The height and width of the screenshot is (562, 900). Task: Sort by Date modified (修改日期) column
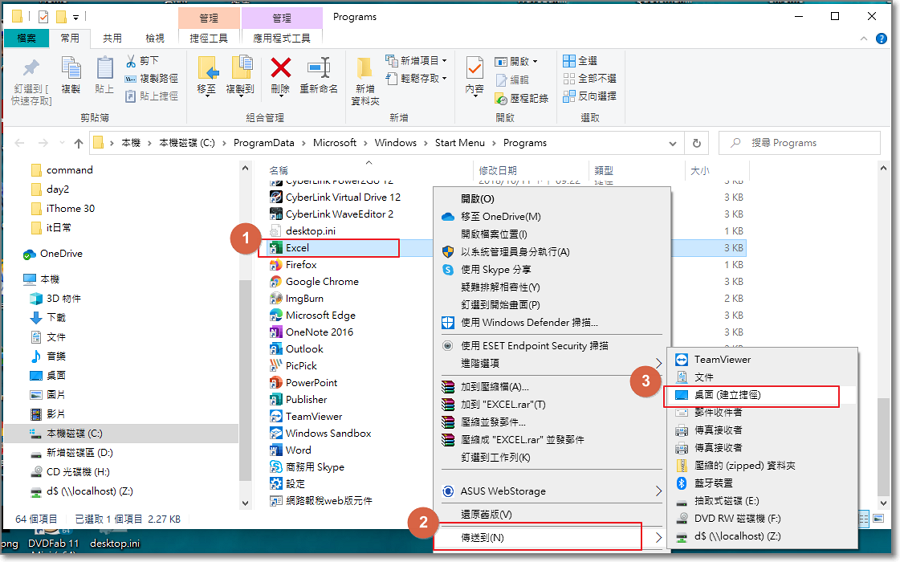(x=498, y=170)
